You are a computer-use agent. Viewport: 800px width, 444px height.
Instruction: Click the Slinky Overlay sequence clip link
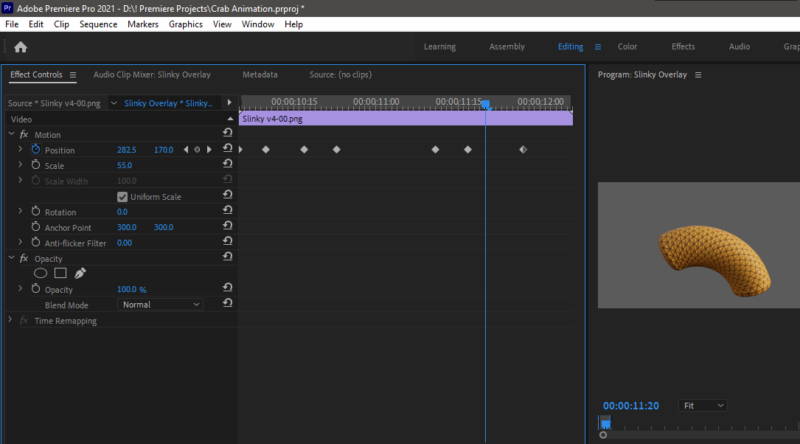[x=168, y=103]
